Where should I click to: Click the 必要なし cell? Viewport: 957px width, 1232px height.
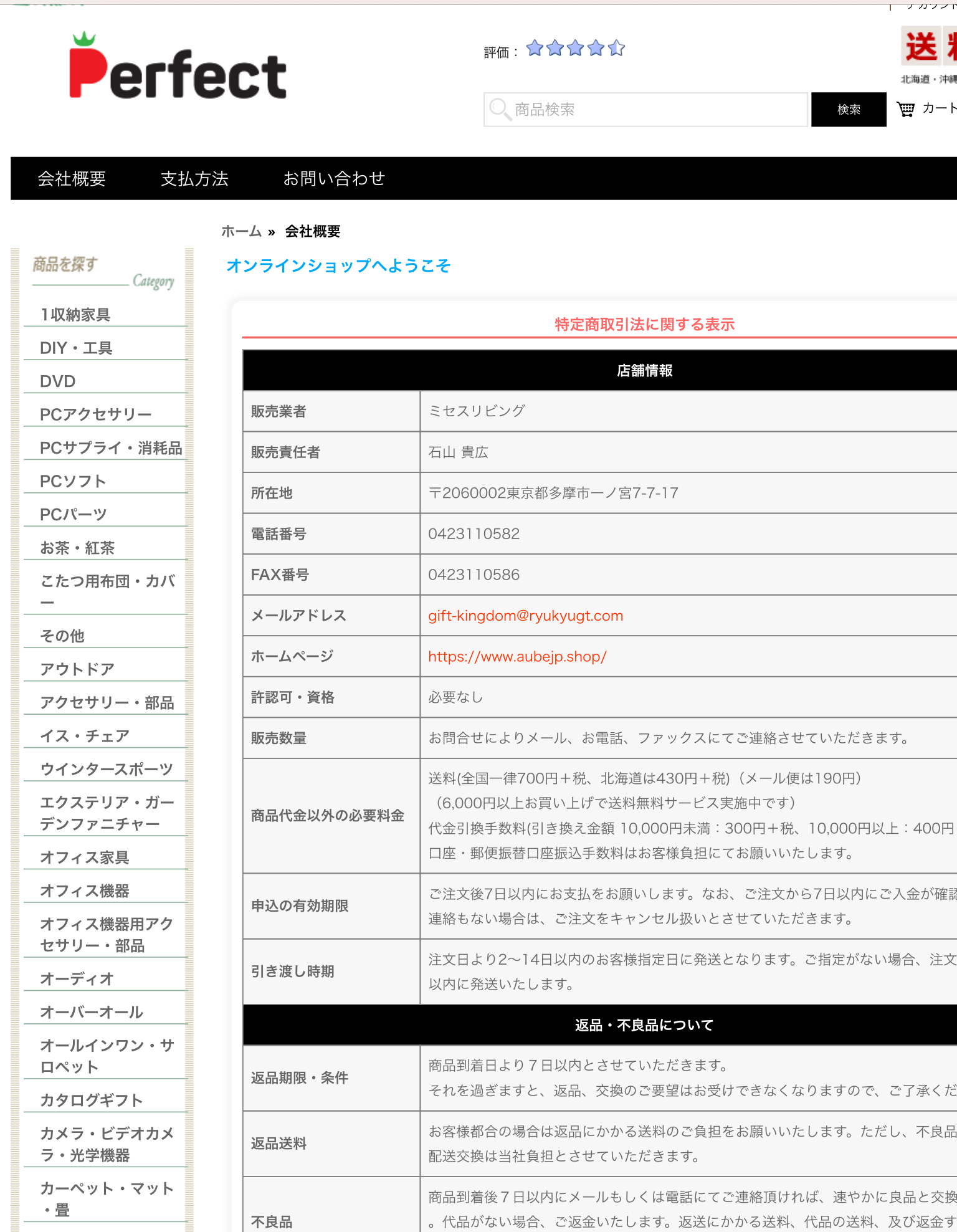[x=688, y=697]
